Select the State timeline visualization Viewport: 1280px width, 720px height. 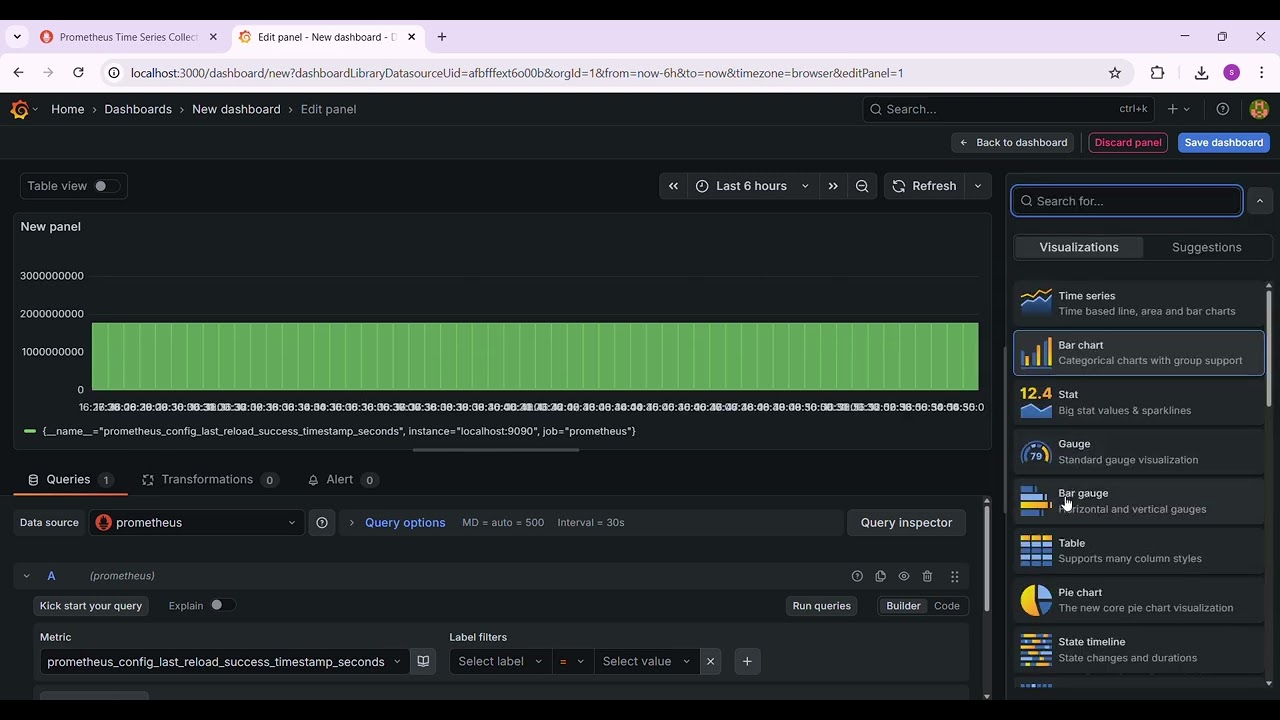(x=1139, y=649)
